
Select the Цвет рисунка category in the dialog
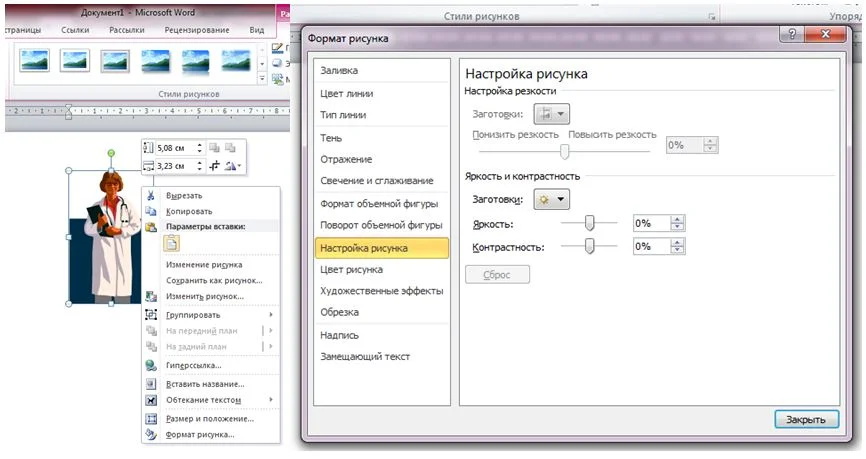point(350,270)
